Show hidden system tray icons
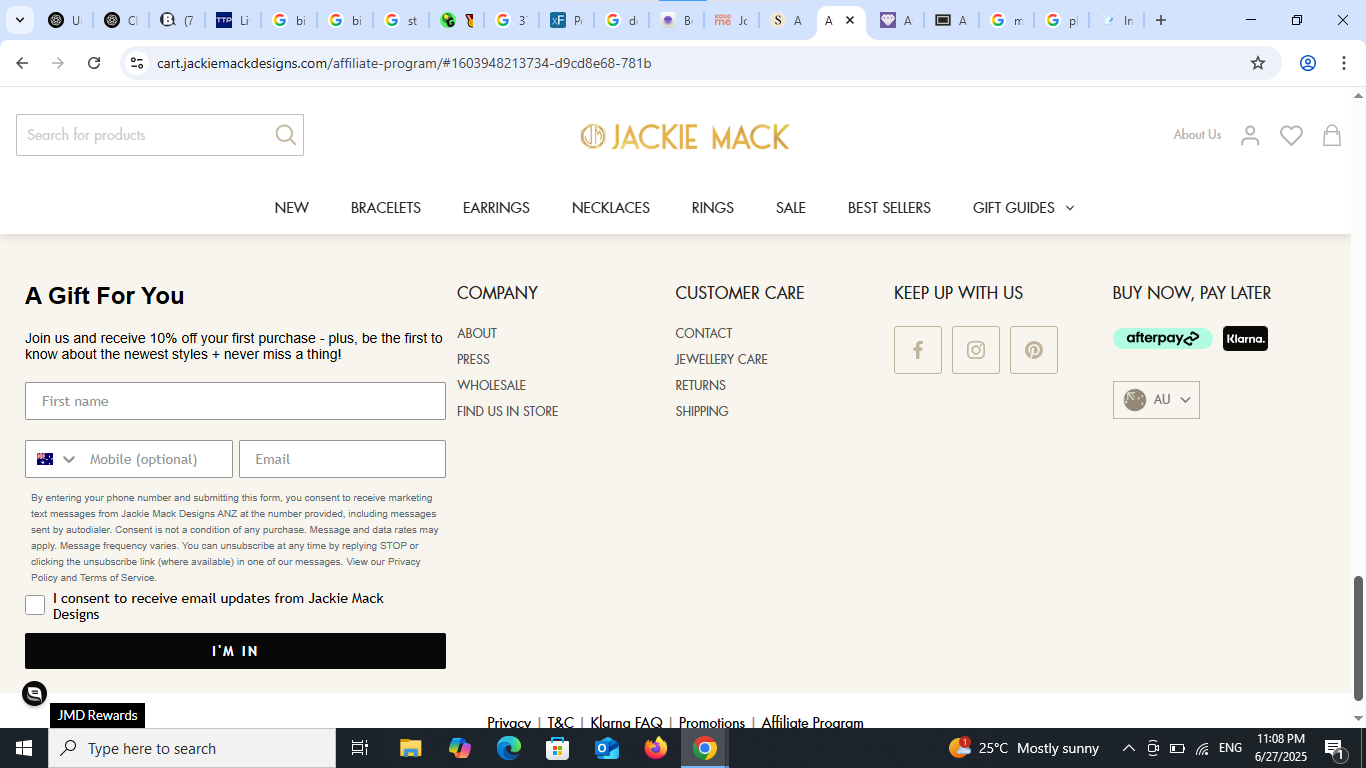 [x=1129, y=748]
